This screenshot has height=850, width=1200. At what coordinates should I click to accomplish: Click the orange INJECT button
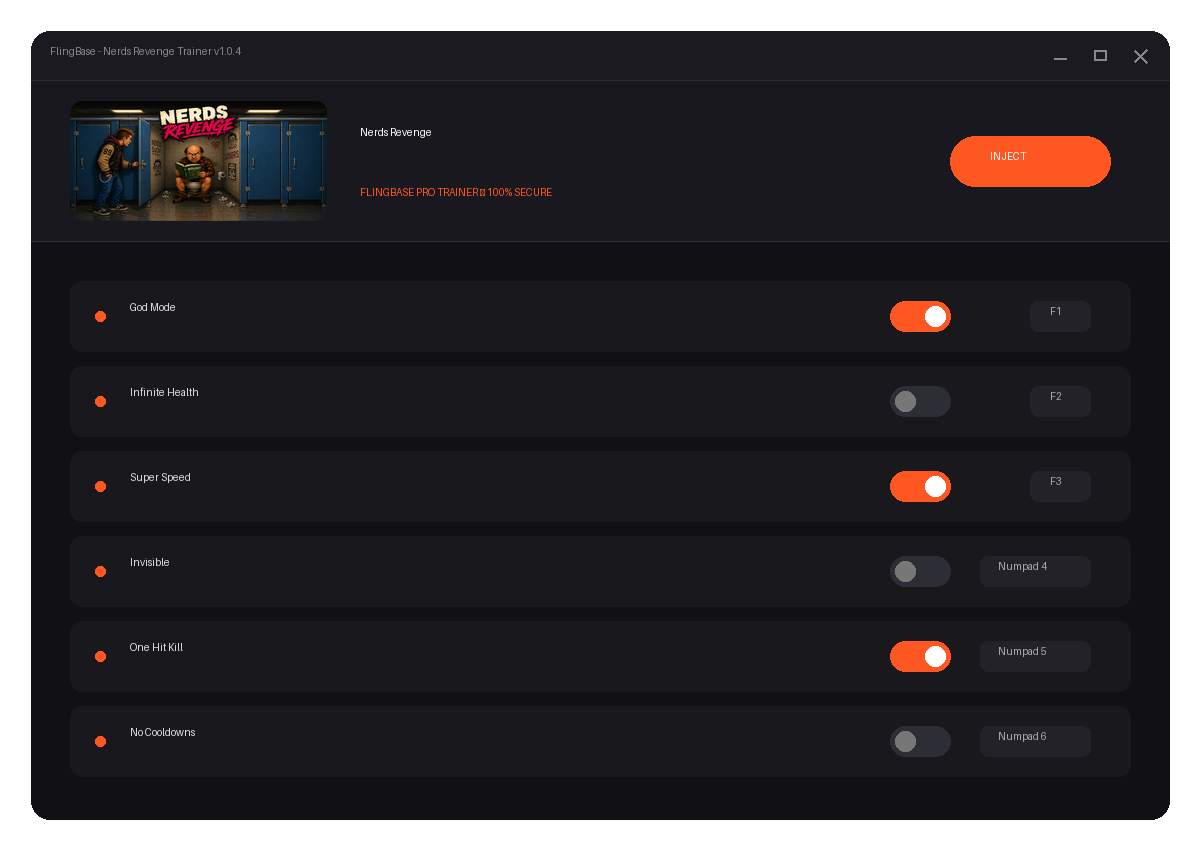coord(1030,161)
